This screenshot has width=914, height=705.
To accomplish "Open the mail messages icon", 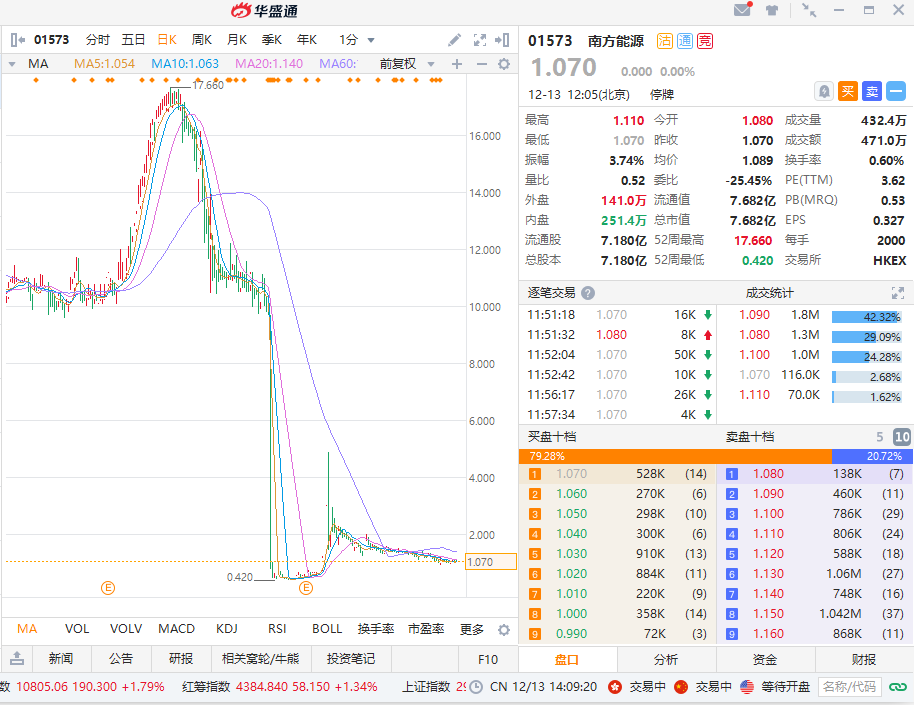I will pyautogui.click(x=742, y=11).
